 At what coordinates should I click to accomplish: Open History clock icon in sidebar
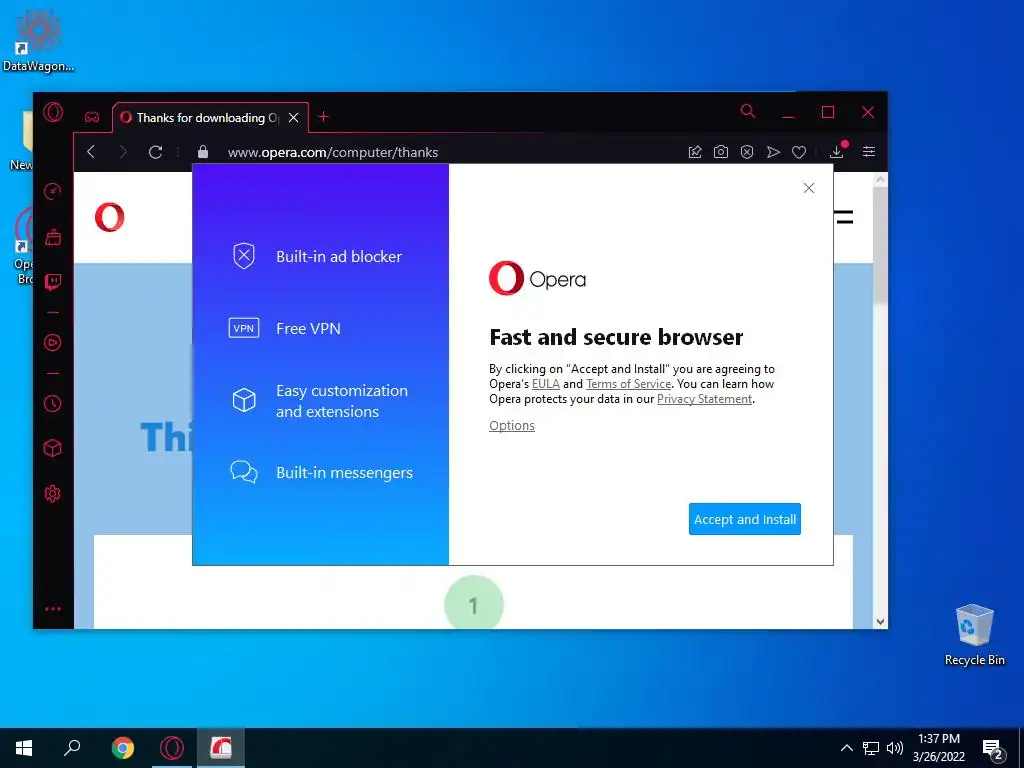tap(53, 404)
